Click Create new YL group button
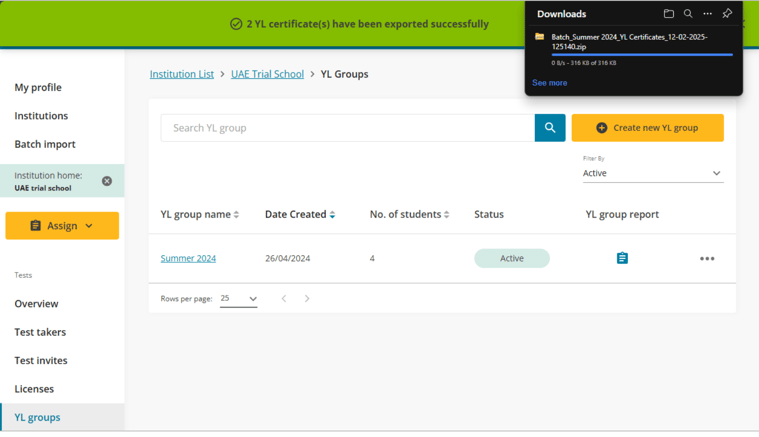The image size is (759, 437). click(647, 128)
